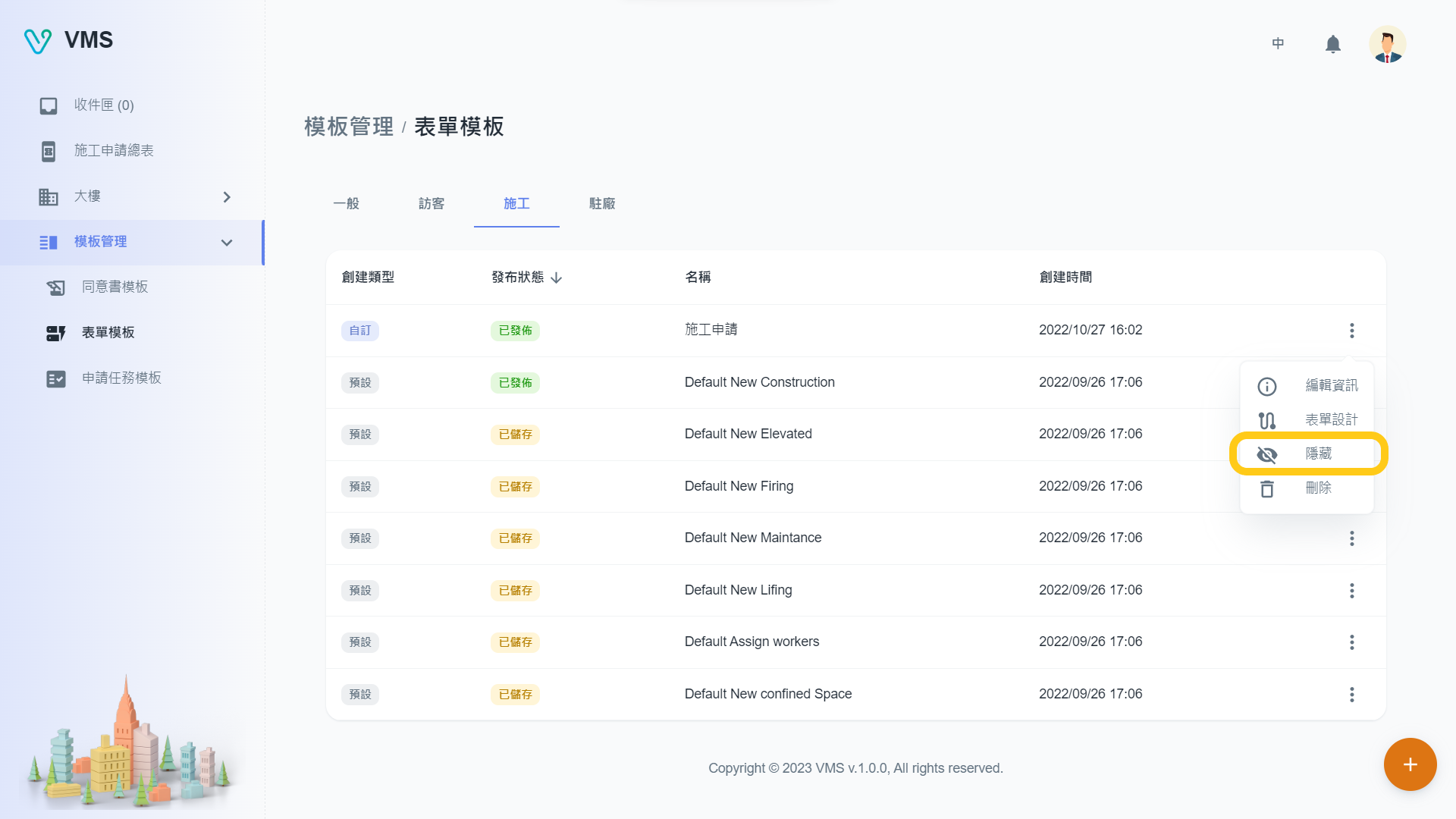Click the orange add template button
The image size is (1456, 819).
coord(1410,764)
